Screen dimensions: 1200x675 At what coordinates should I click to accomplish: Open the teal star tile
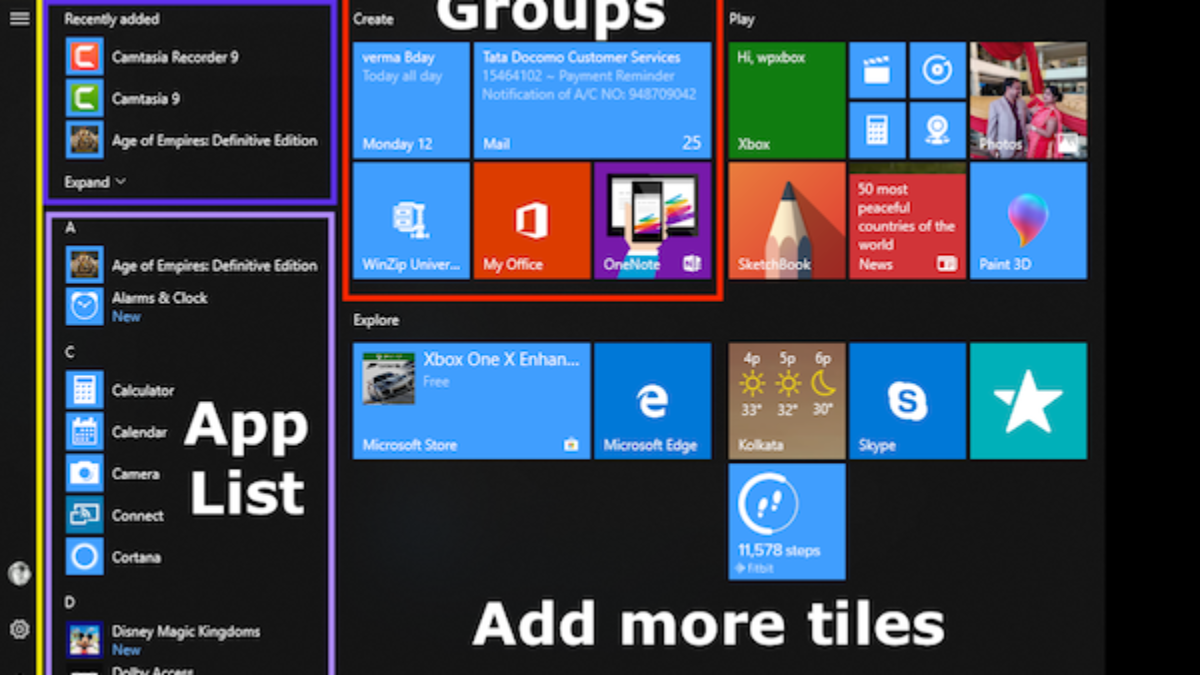point(1028,401)
